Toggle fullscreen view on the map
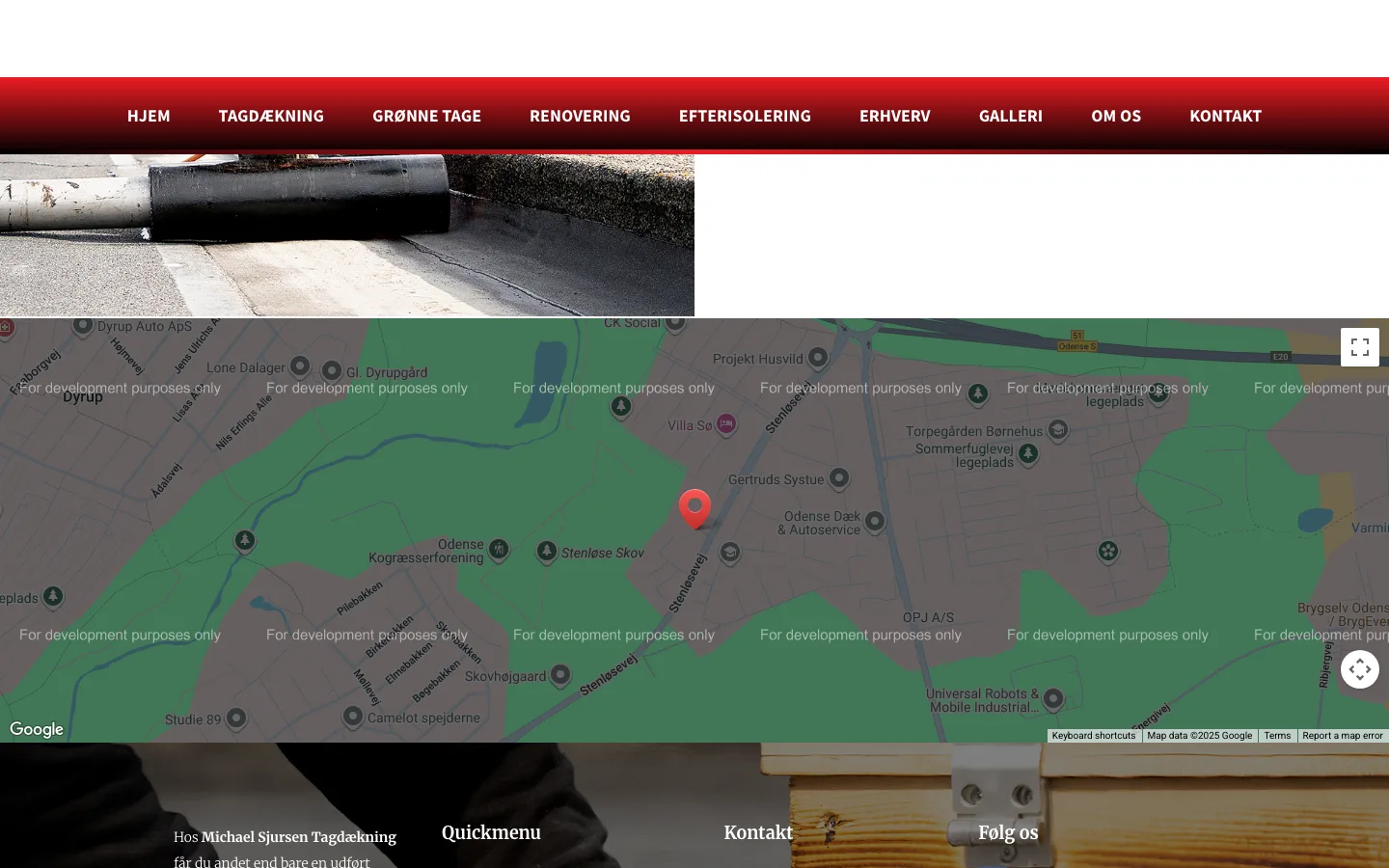1389x868 pixels. point(1359,347)
